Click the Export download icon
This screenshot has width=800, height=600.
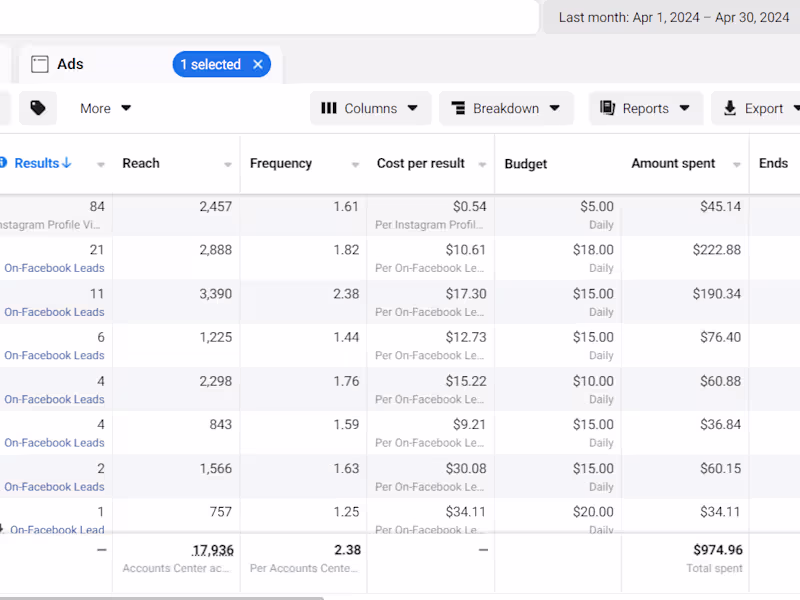[x=730, y=108]
